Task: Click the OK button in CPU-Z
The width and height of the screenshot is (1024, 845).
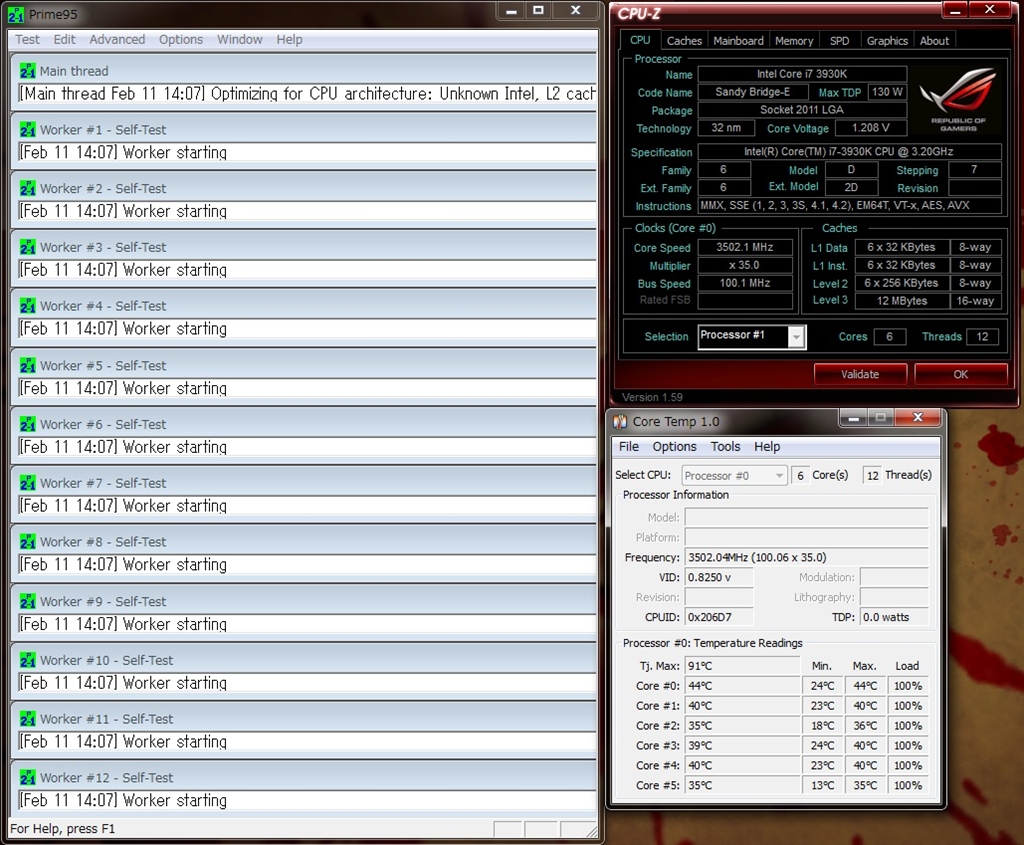Action: click(960, 374)
